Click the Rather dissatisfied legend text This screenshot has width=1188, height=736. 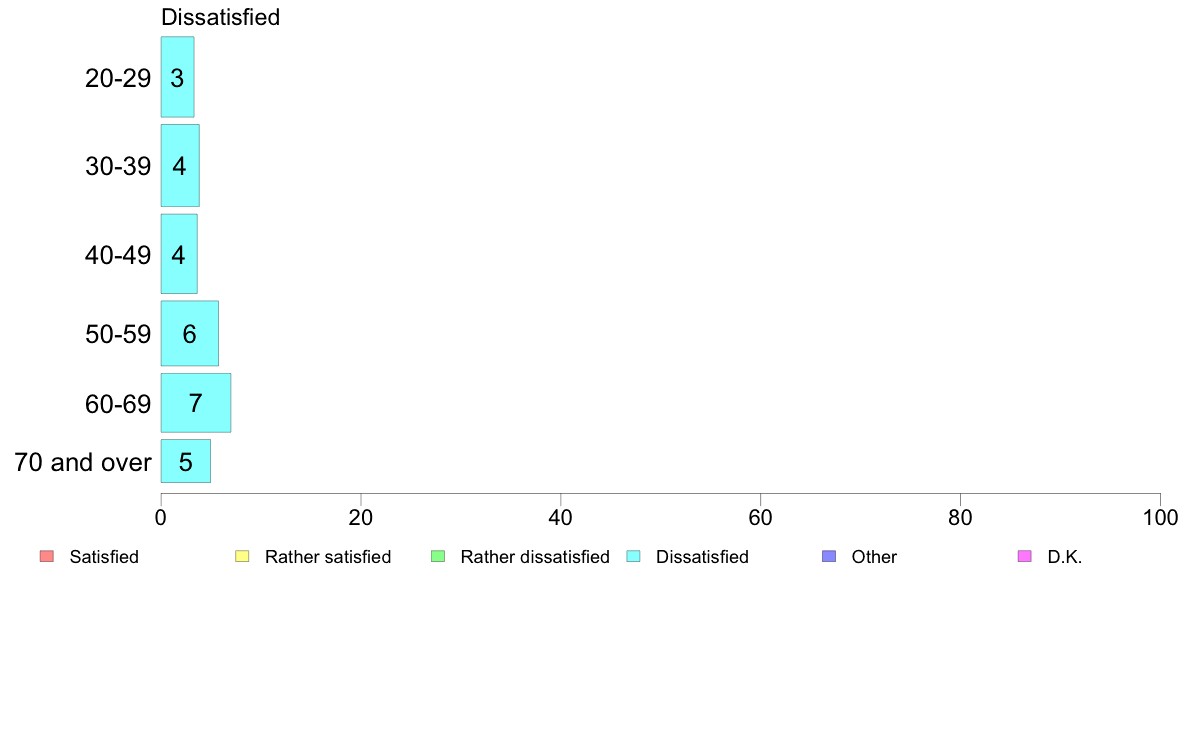click(535, 557)
